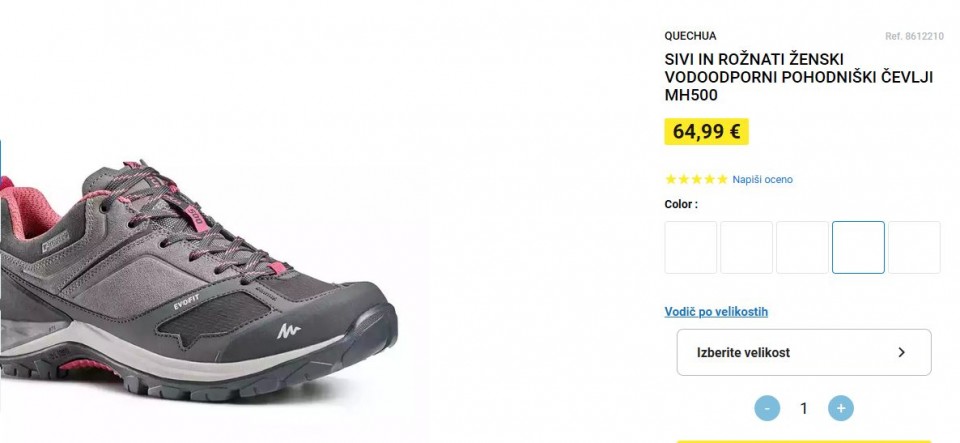960x443 pixels.
Task: Click the quantity value field showing 1
Action: [x=804, y=408]
